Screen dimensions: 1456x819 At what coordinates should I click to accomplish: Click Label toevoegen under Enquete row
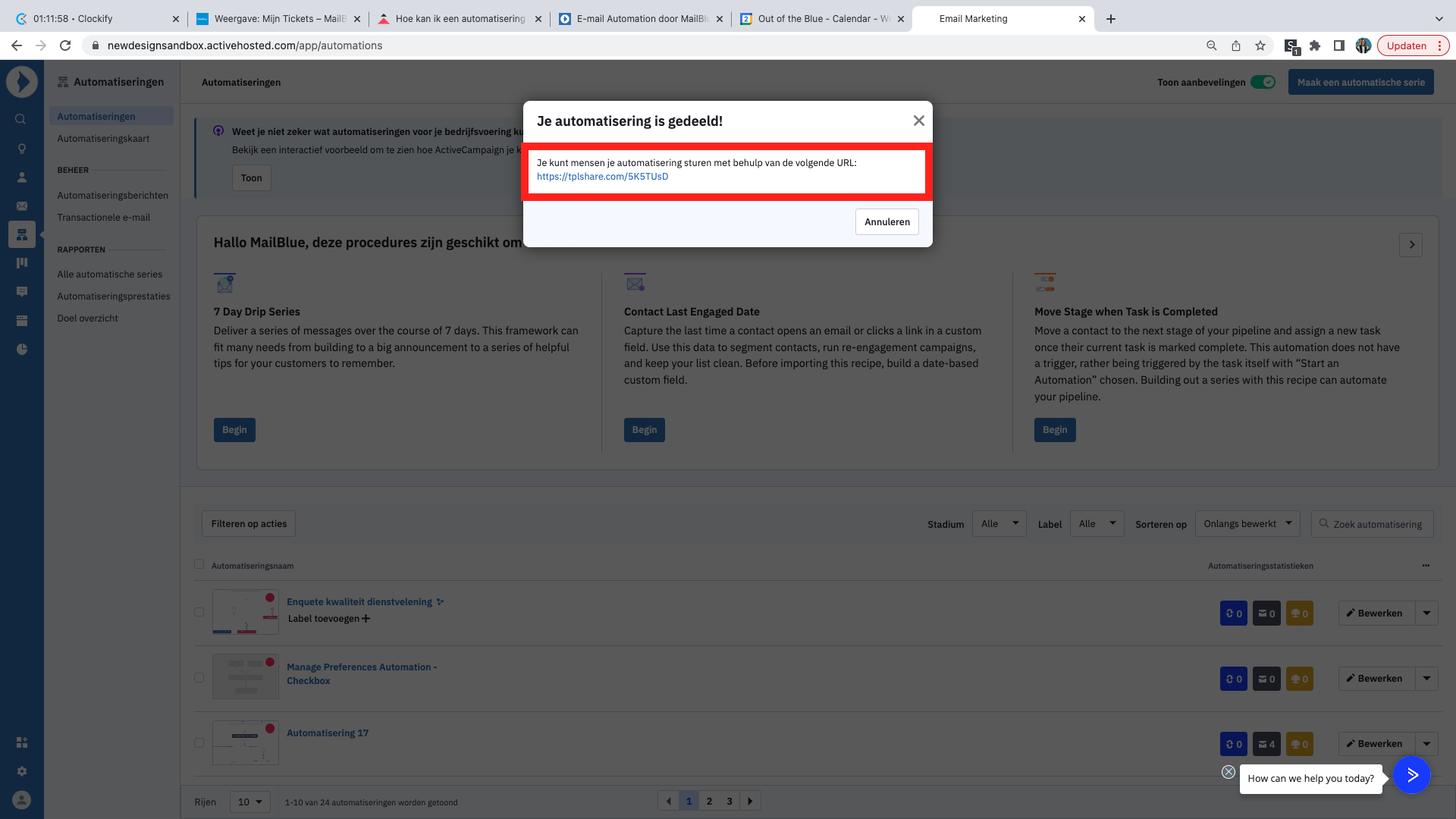[329, 619]
